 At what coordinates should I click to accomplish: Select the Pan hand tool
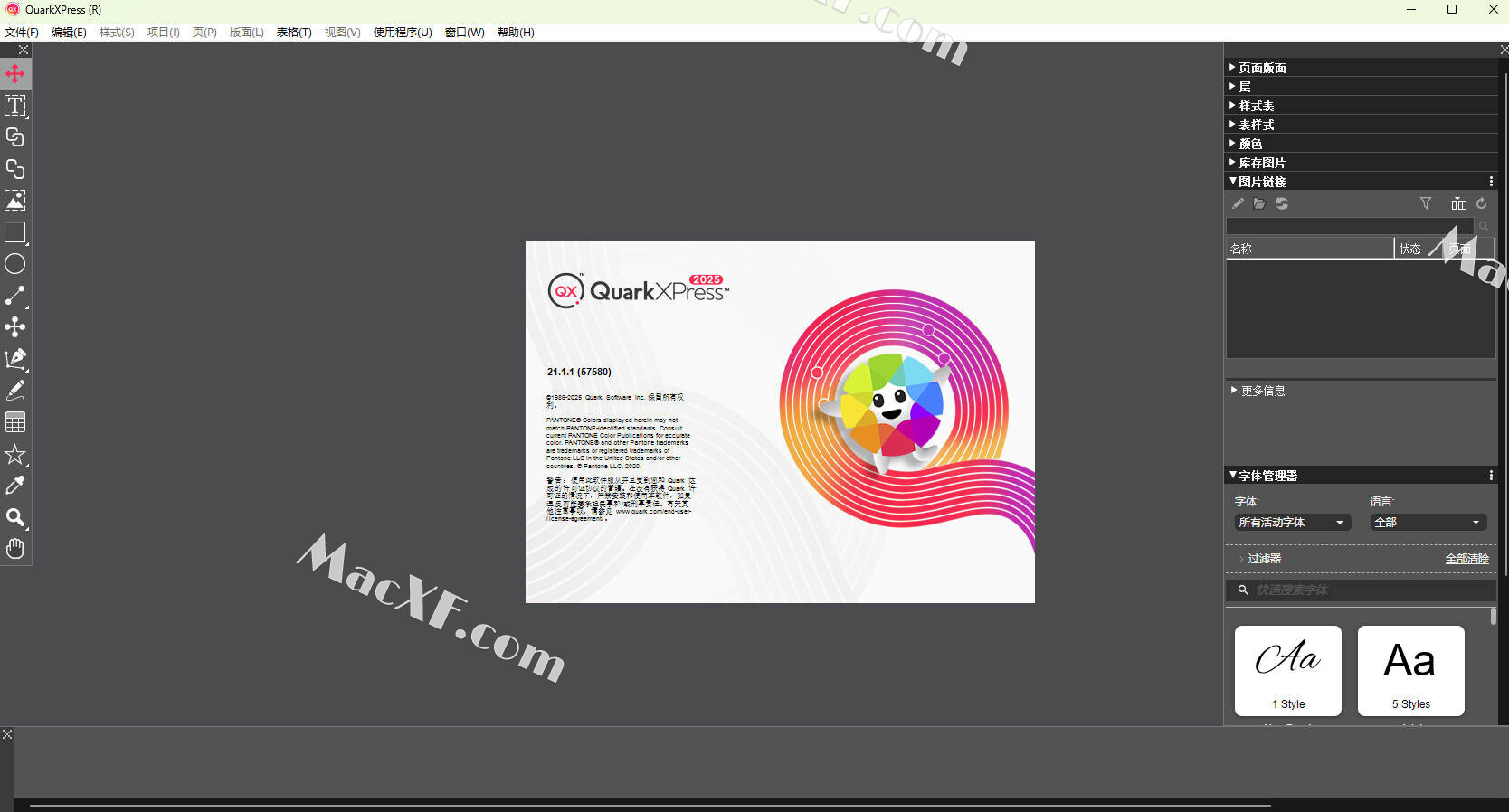pyautogui.click(x=15, y=549)
